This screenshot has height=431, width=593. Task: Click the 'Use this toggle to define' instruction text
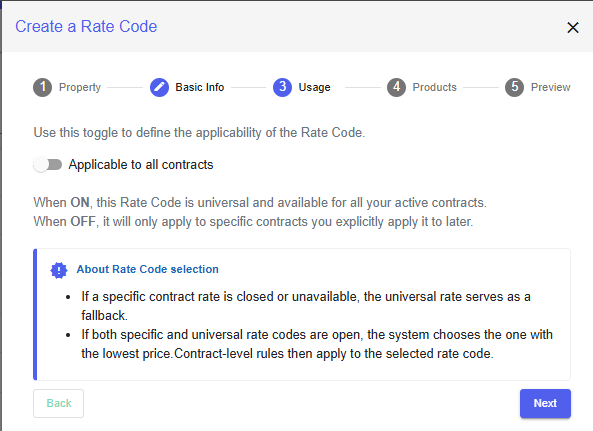point(199,133)
